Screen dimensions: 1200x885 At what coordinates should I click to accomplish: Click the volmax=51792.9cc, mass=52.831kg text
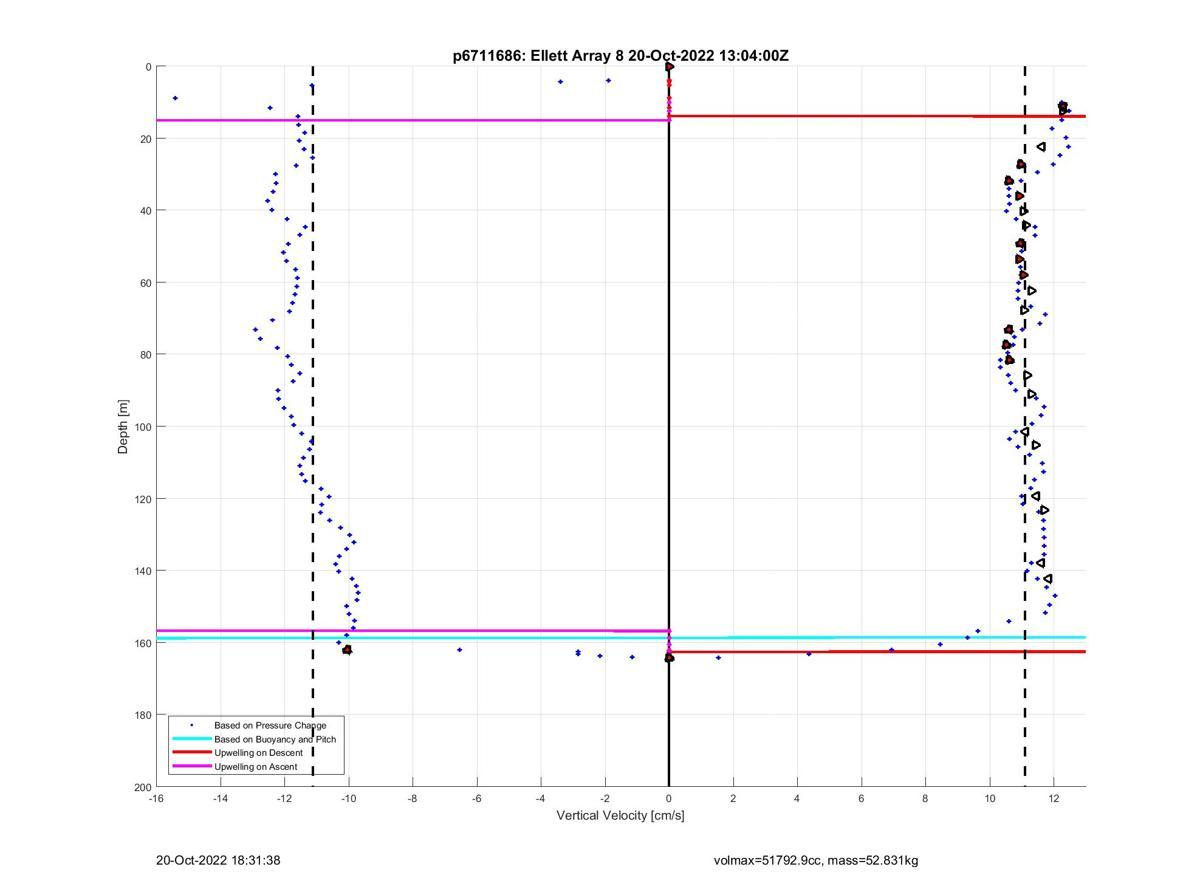point(816,860)
